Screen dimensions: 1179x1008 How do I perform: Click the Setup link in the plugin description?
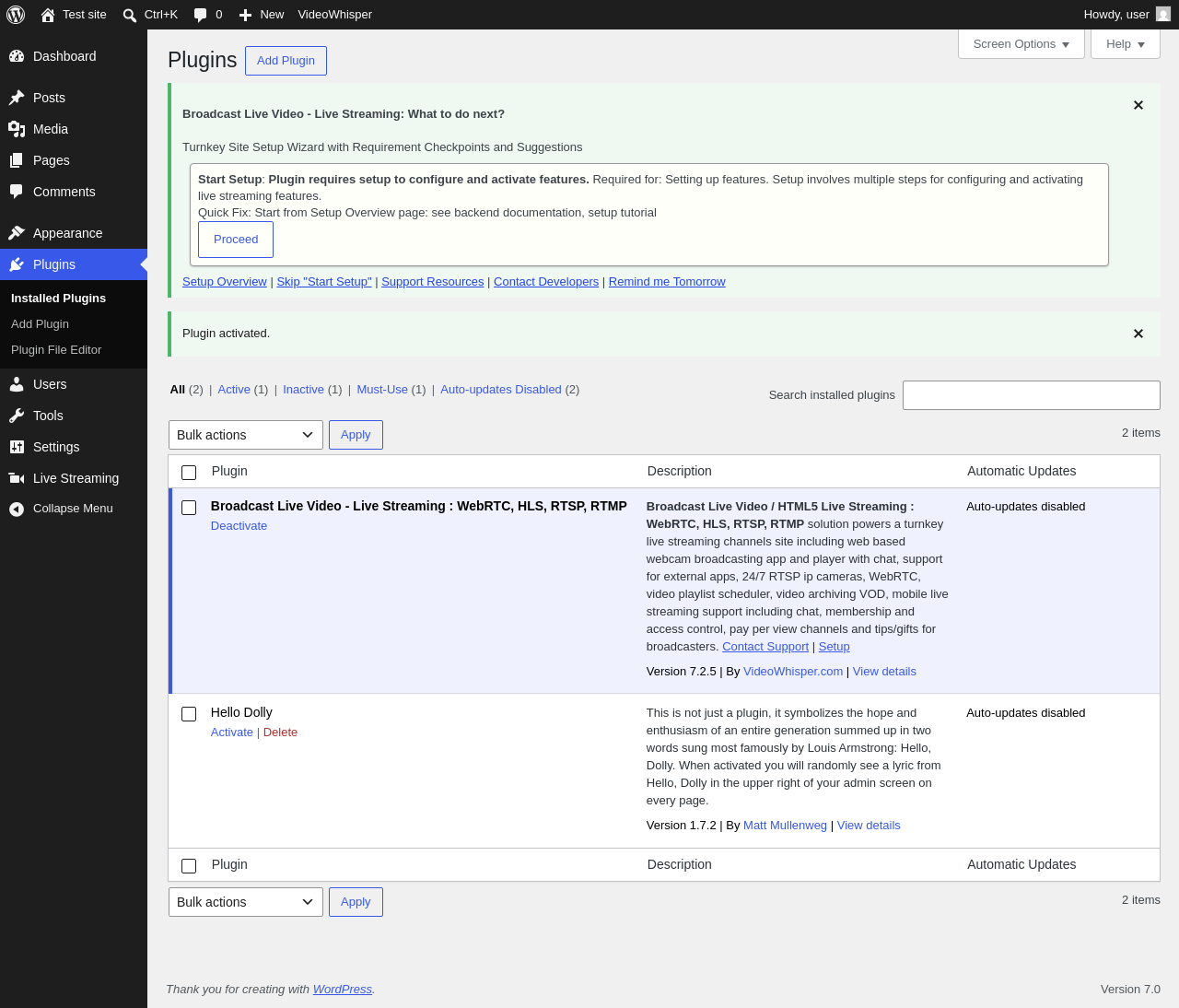click(x=835, y=647)
